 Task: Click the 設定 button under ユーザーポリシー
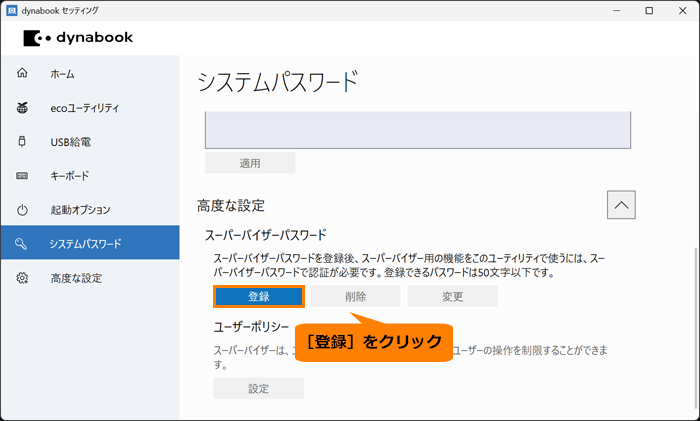tap(258, 388)
